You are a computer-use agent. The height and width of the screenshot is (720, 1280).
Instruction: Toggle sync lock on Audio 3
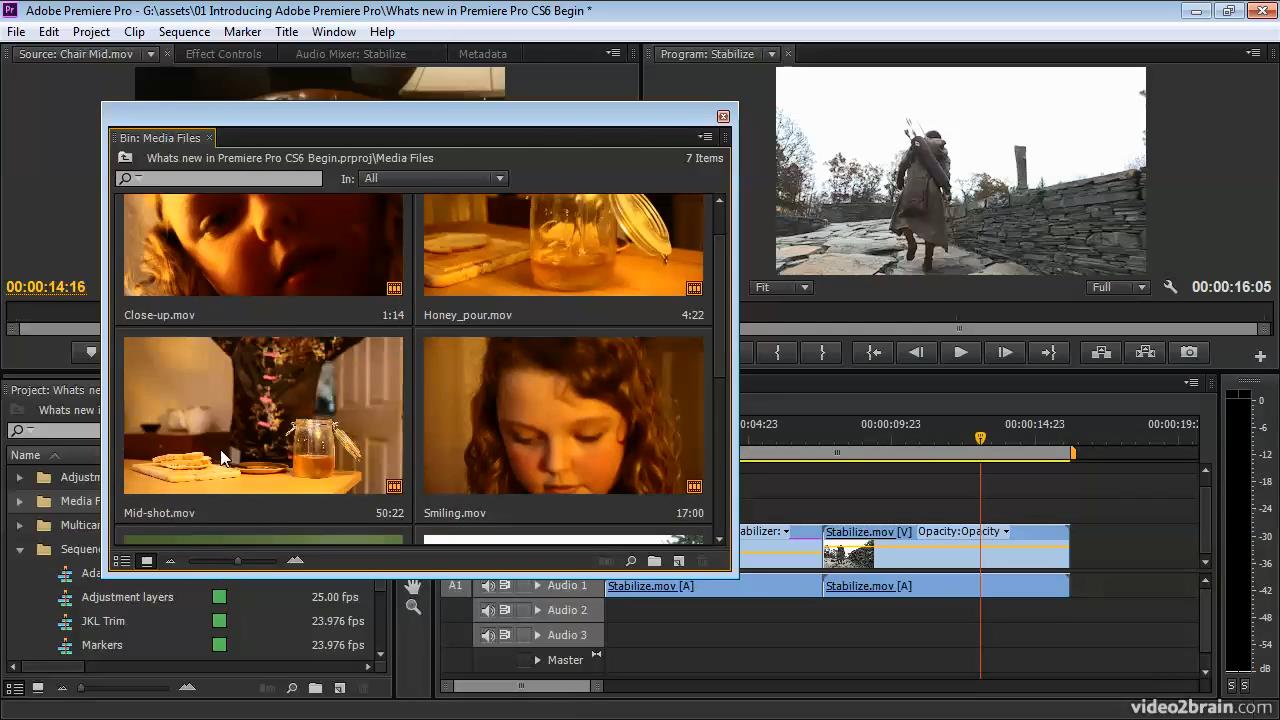[x=505, y=635]
